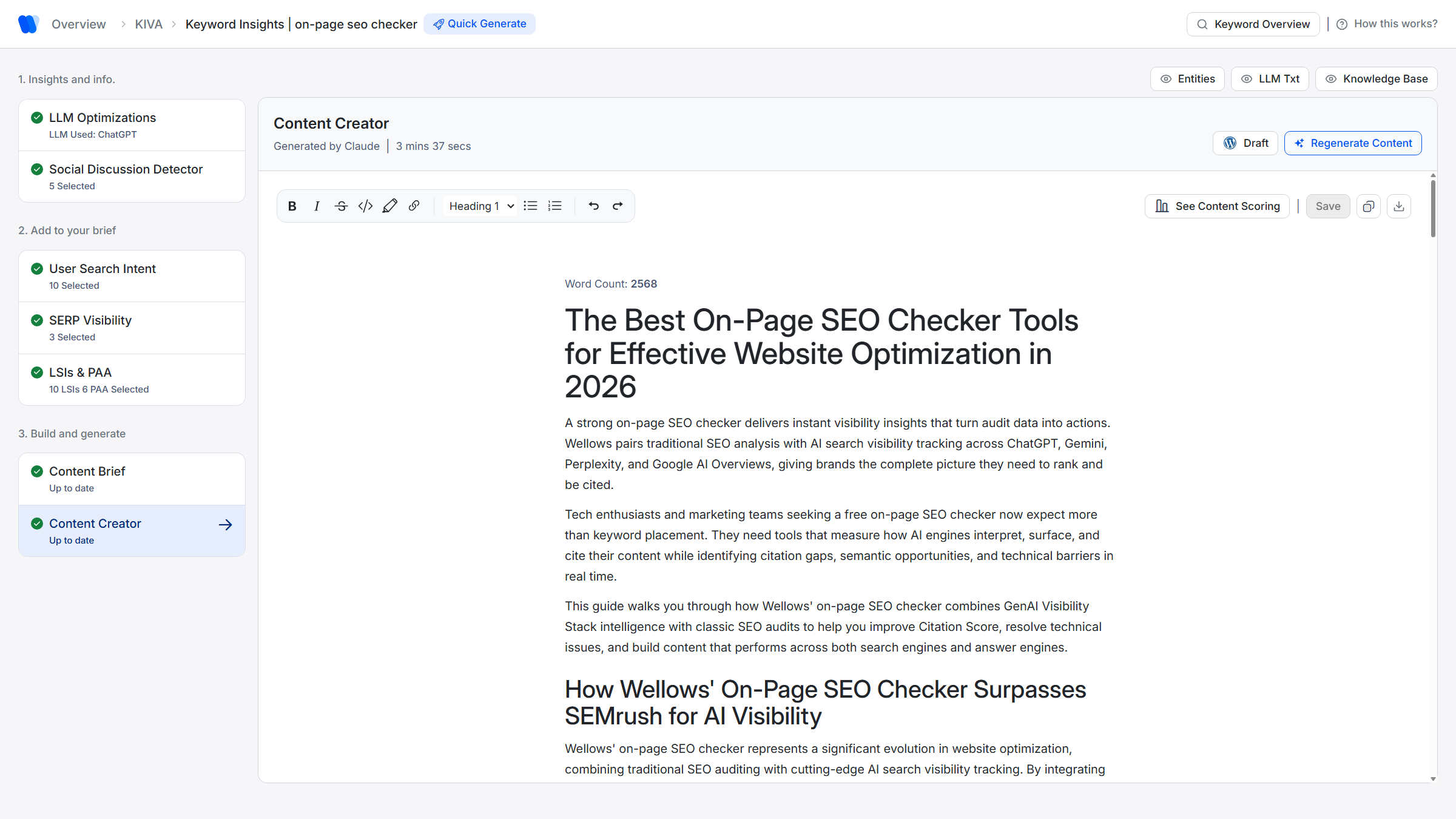Open the Heading 1 style dropdown
1456x819 pixels.
pyautogui.click(x=480, y=206)
